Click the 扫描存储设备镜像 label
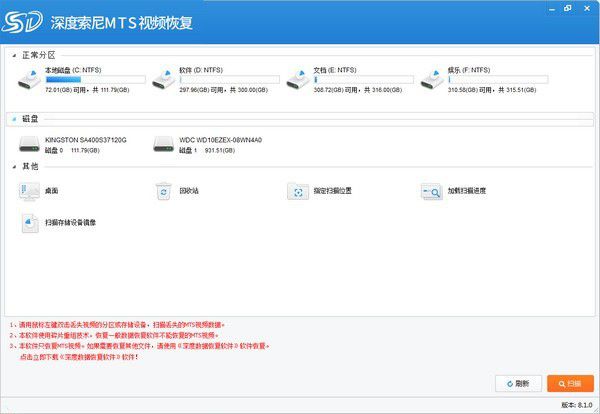600x414 pixels. tap(70, 222)
